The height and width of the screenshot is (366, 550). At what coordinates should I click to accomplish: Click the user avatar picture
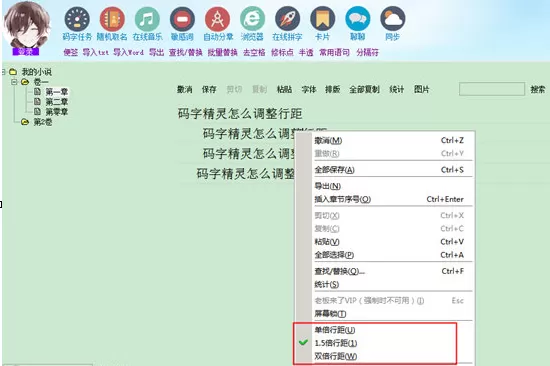26,24
